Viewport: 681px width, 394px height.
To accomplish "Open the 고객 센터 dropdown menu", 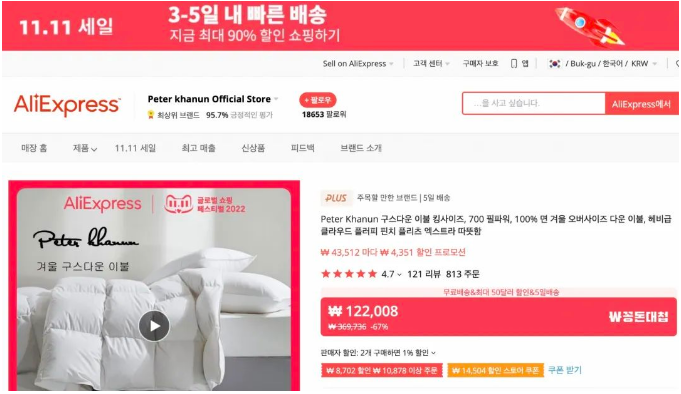I will (431, 63).
